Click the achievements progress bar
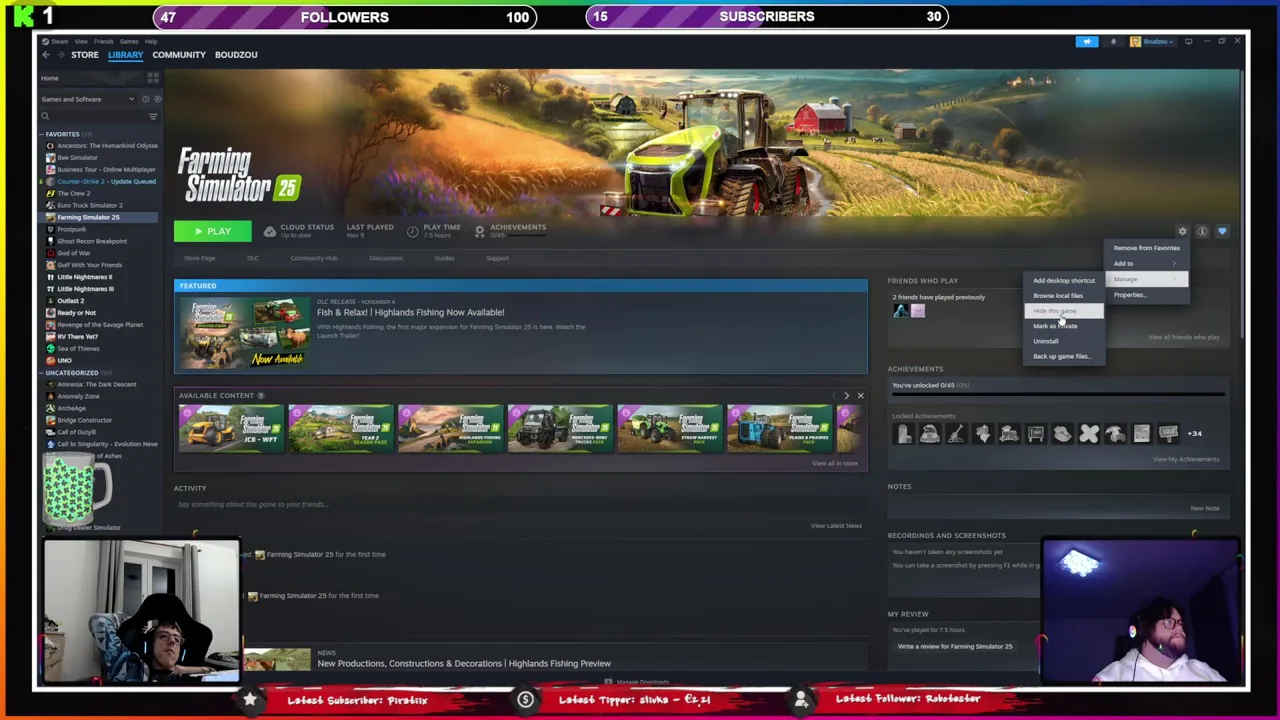The width and height of the screenshot is (1280, 720). (1058, 395)
